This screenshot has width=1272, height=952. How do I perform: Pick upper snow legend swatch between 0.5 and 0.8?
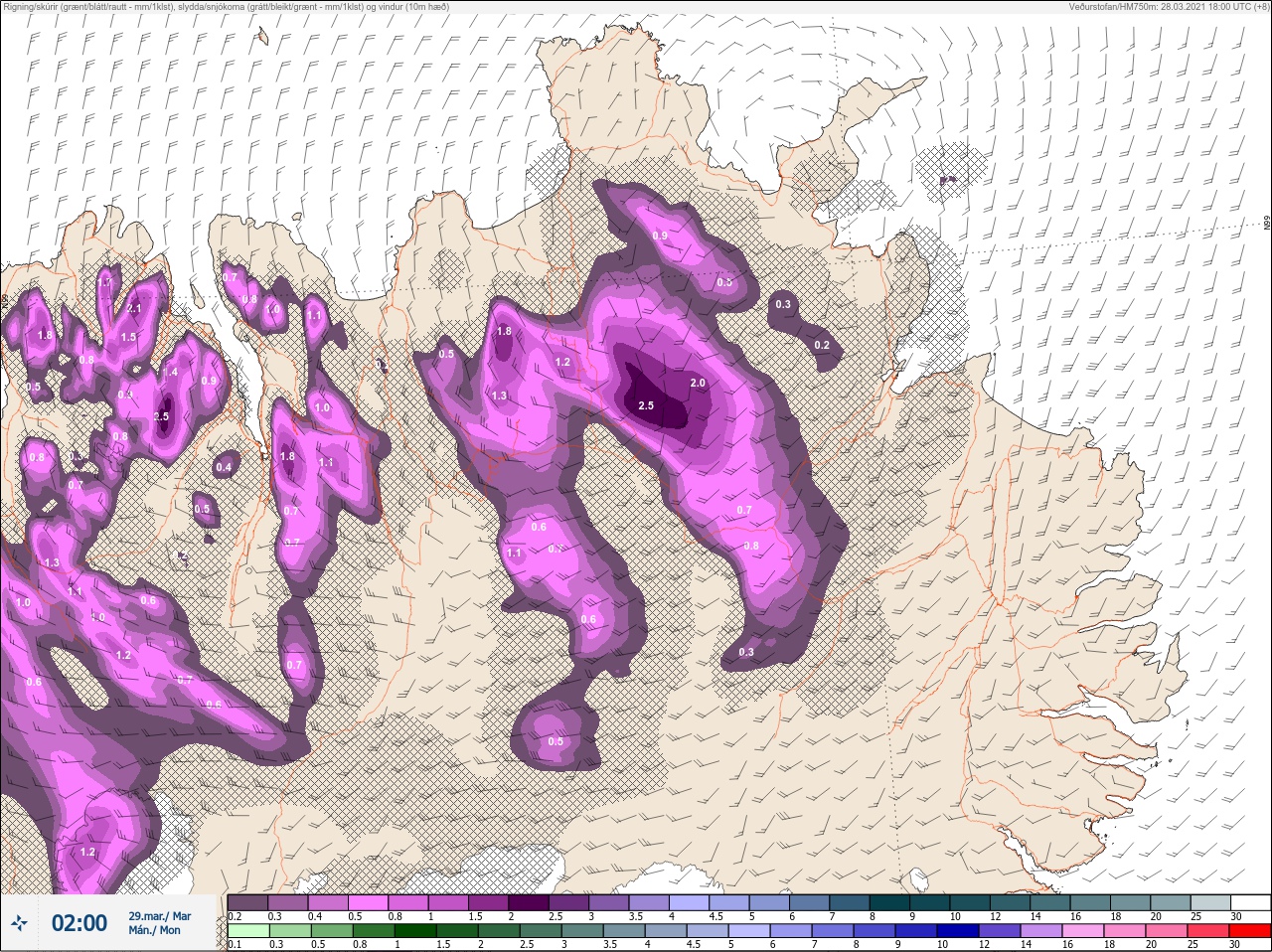[368, 902]
